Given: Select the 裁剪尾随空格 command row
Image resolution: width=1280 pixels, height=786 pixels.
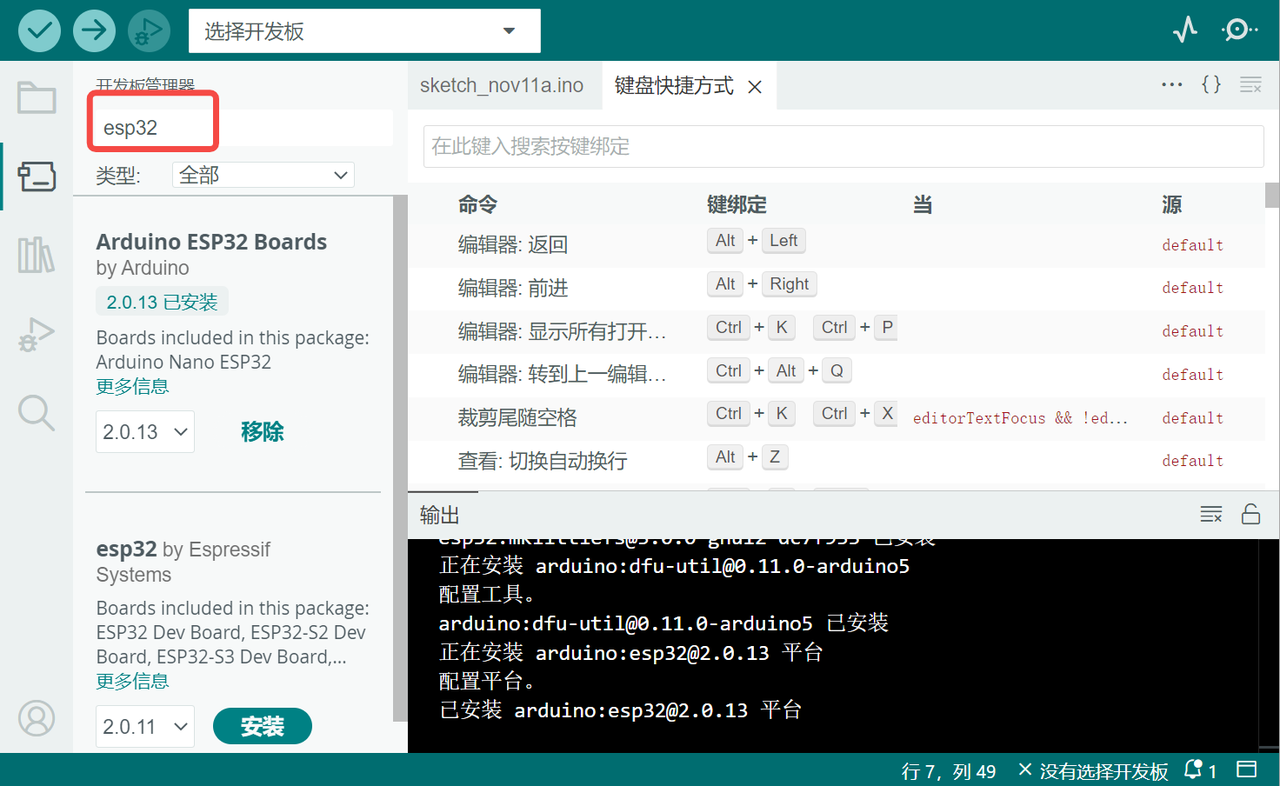Looking at the screenshot, I should pos(836,417).
